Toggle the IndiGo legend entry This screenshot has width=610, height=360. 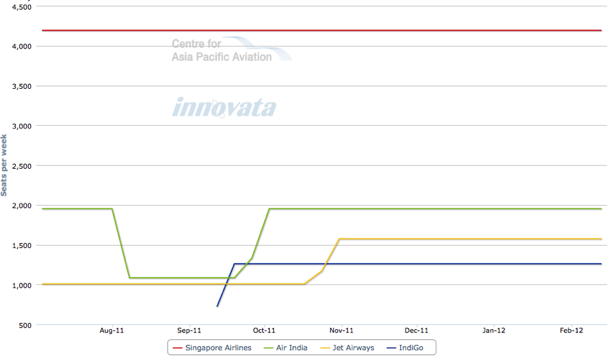click(x=405, y=348)
